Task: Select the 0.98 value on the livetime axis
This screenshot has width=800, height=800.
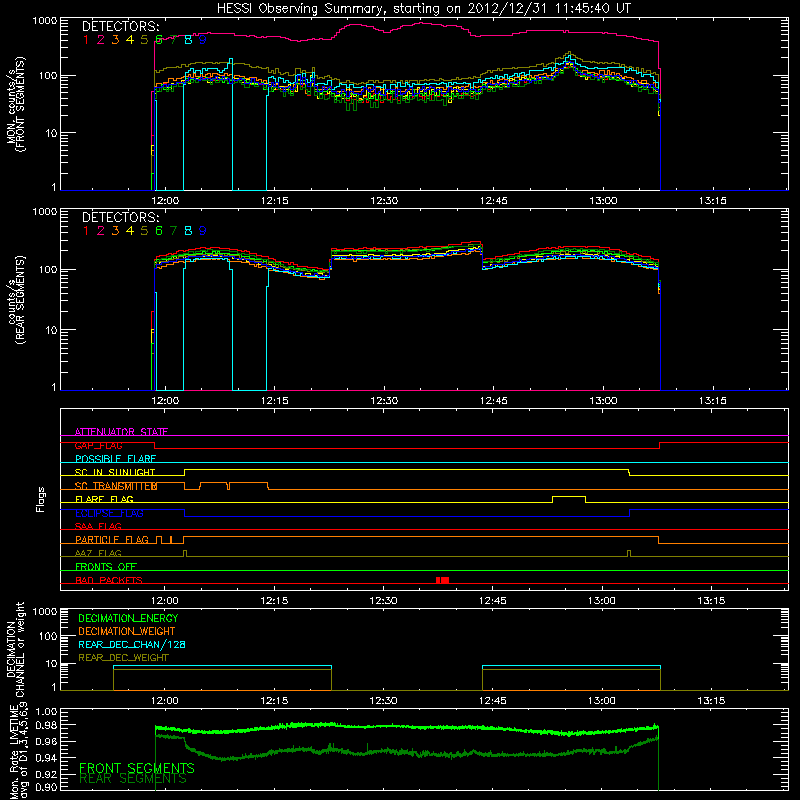Action: pyautogui.click(x=45, y=725)
